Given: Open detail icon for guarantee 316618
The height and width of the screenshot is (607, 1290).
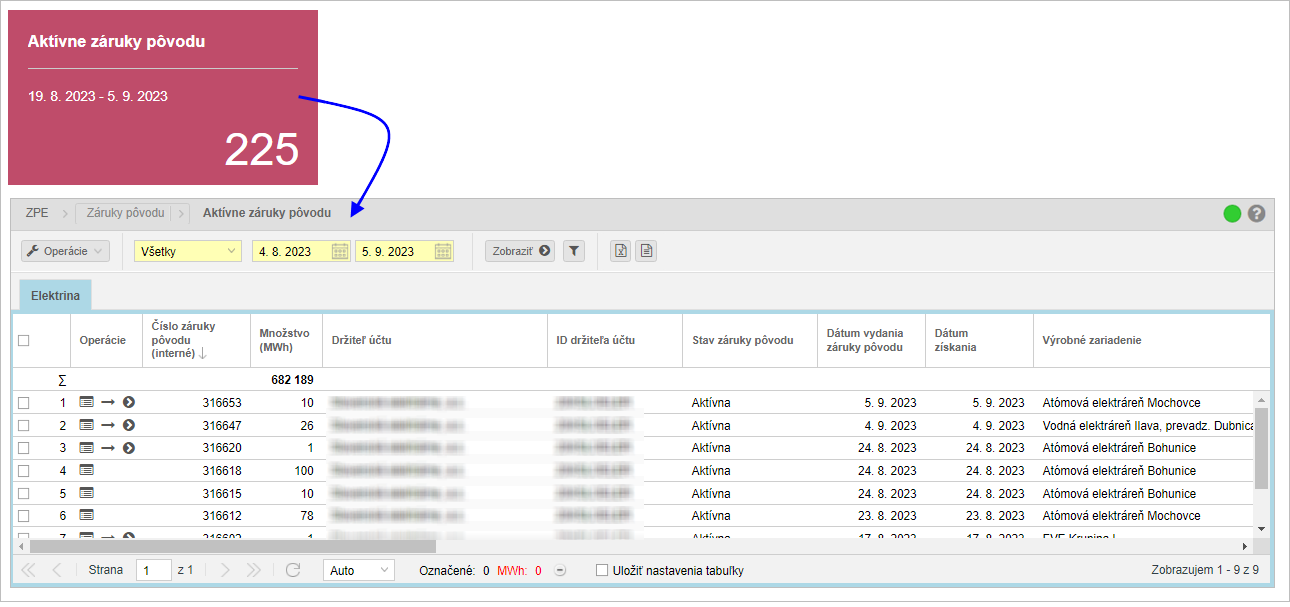Looking at the screenshot, I should click(87, 470).
